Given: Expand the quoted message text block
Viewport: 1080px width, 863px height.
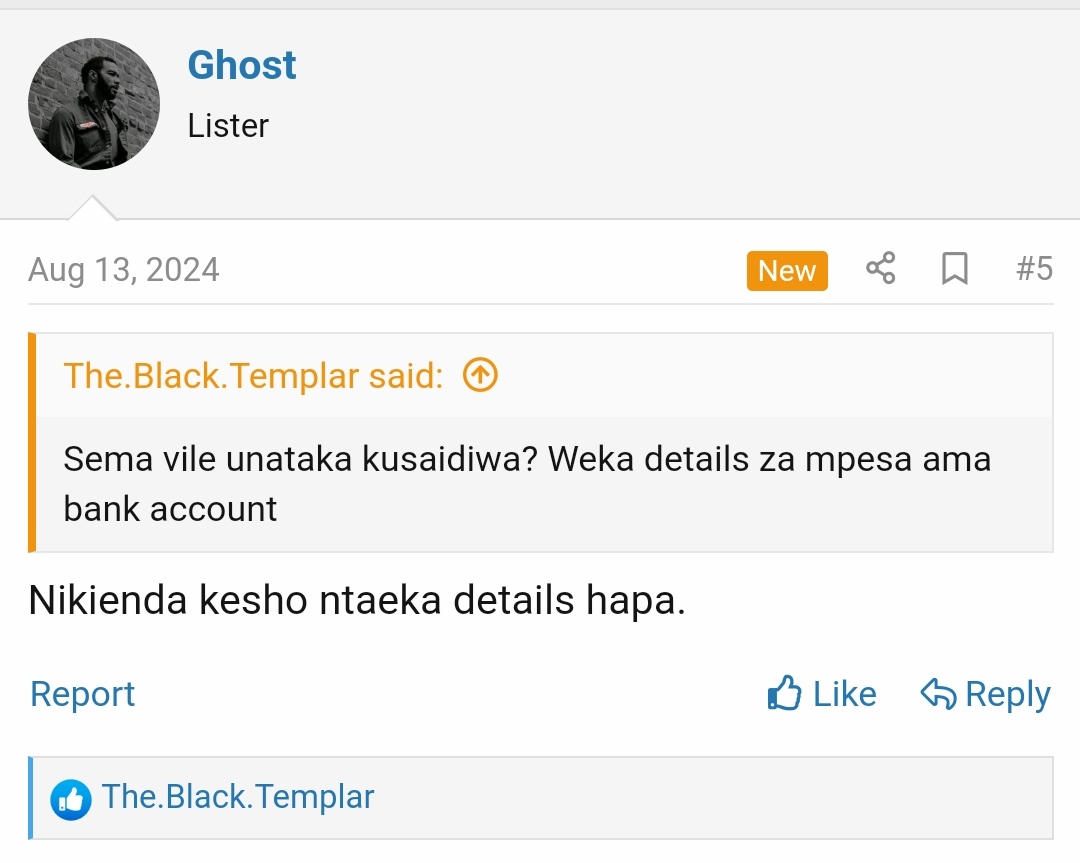Looking at the screenshot, I should click(544, 484).
